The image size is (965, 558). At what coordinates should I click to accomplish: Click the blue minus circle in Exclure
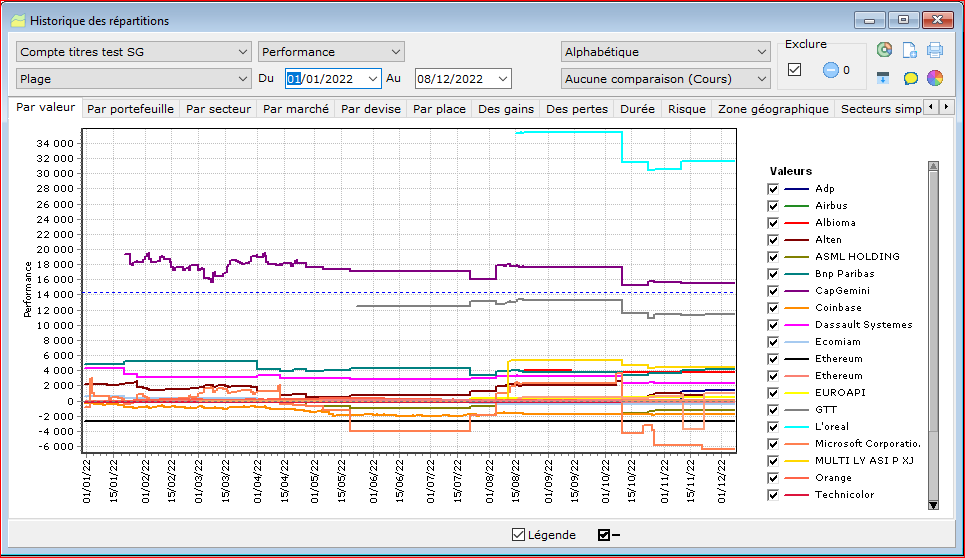pyautogui.click(x=831, y=70)
